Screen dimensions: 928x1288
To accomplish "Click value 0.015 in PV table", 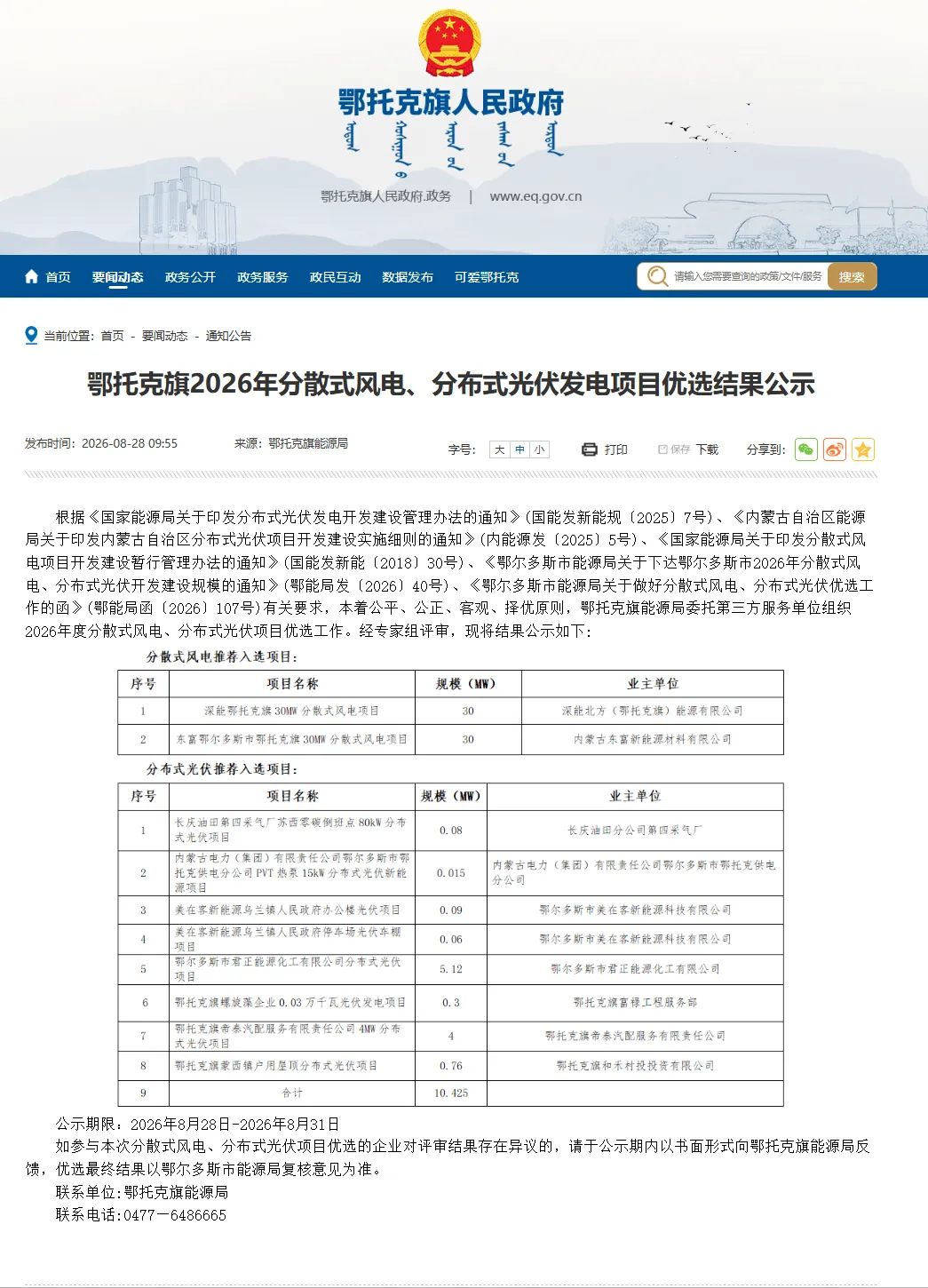I will coord(451,873).
